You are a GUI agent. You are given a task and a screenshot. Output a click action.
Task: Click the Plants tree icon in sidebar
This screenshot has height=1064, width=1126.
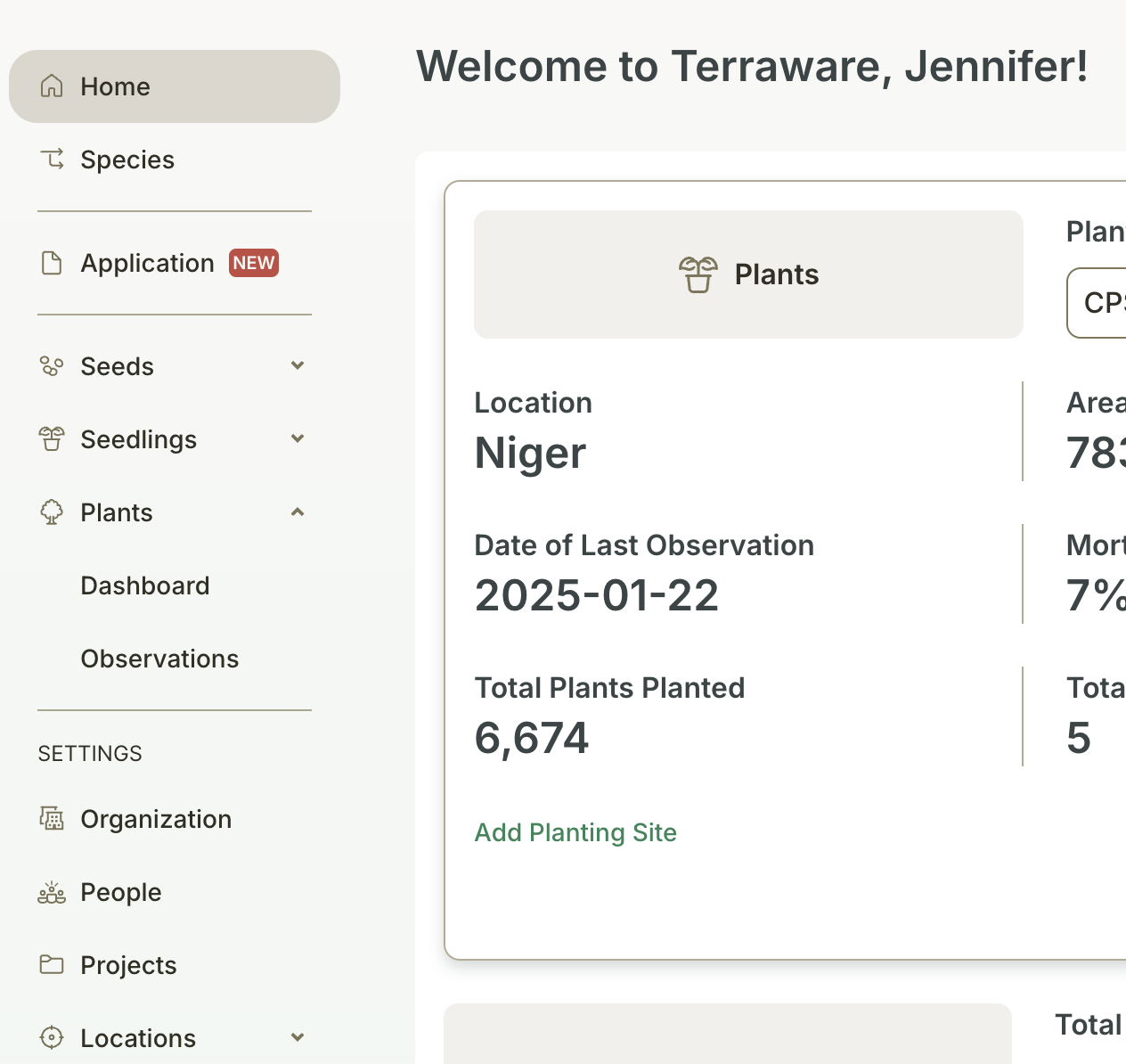pos(52,512)
